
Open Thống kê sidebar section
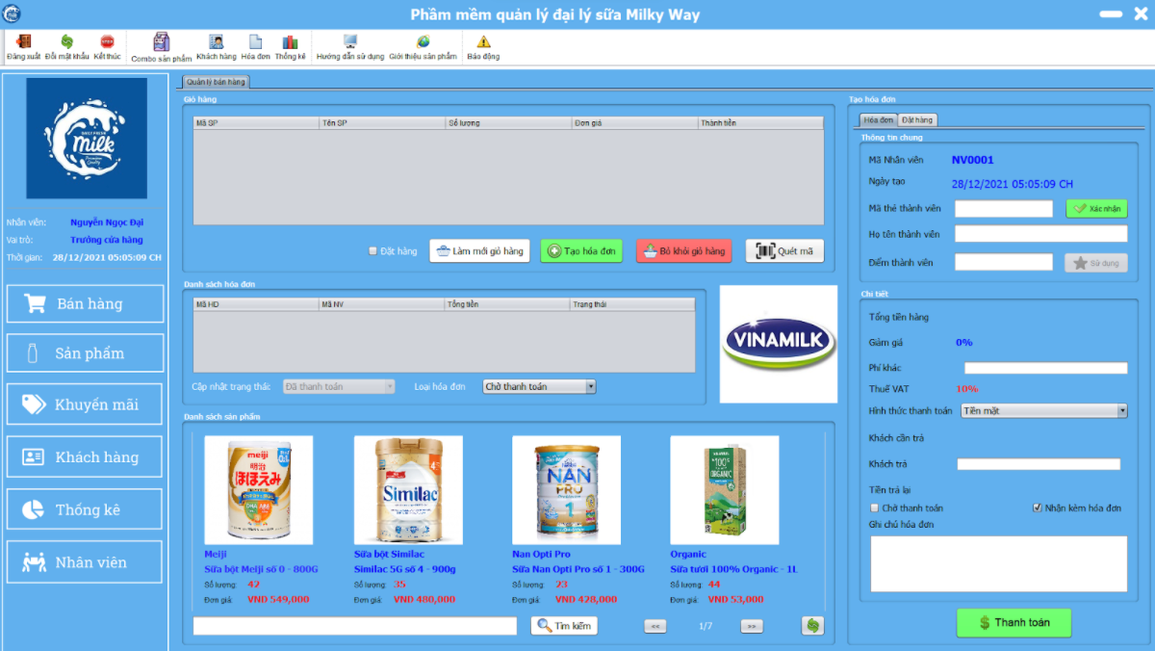coord(85,509)
